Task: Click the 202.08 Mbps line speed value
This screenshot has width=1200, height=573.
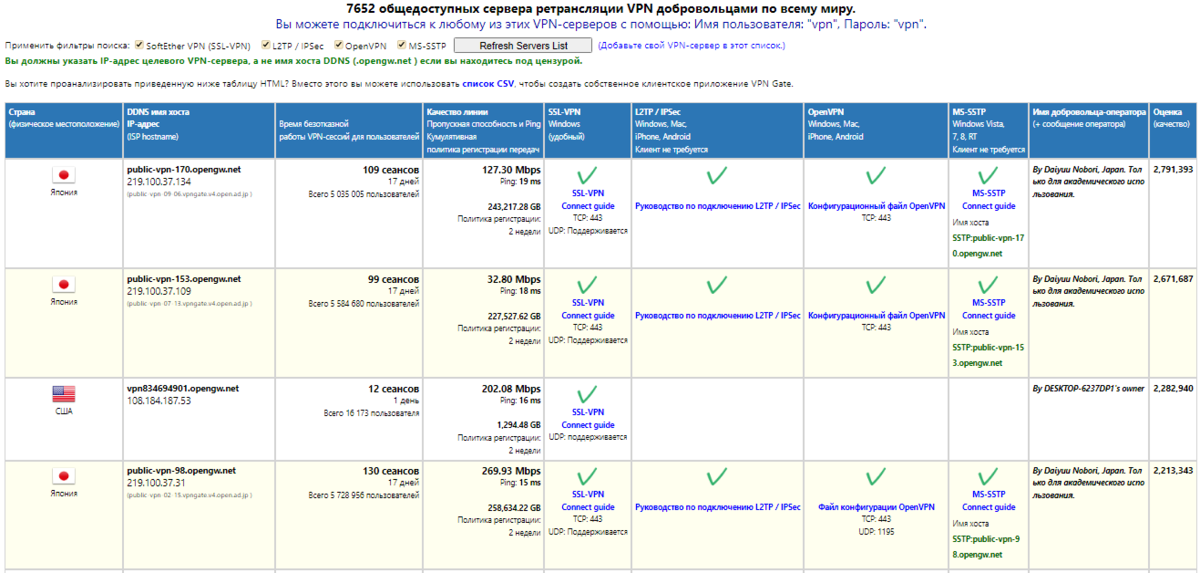Action: click(511, 388)
